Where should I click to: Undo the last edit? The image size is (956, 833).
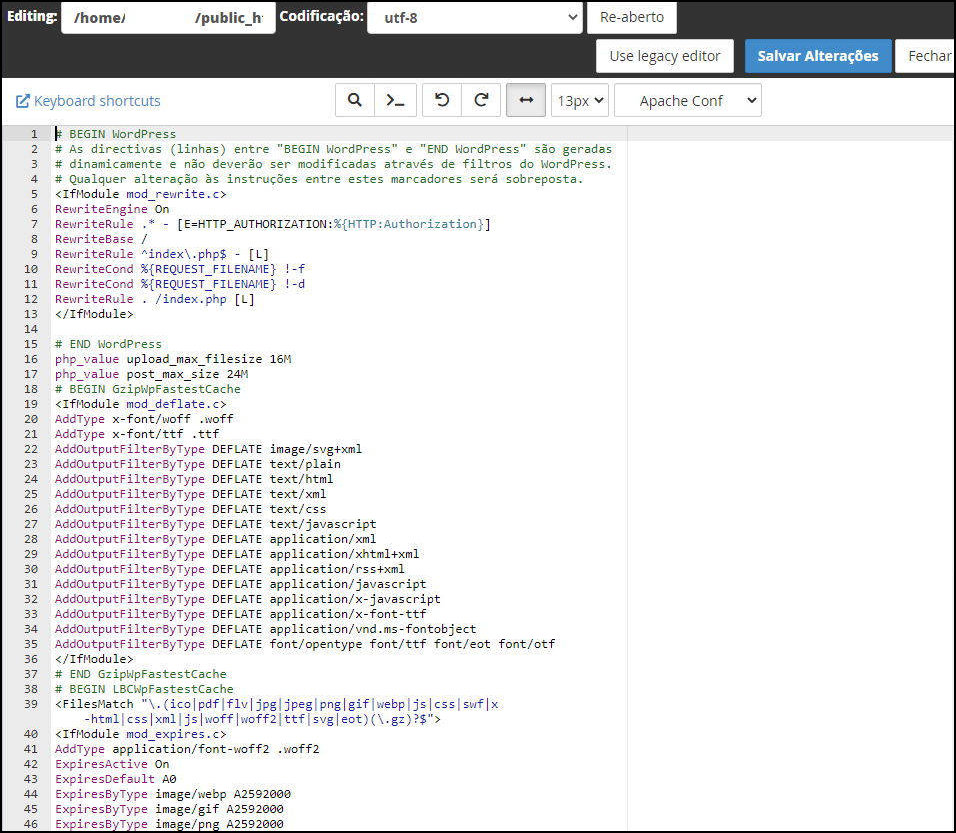coord(442,100)
